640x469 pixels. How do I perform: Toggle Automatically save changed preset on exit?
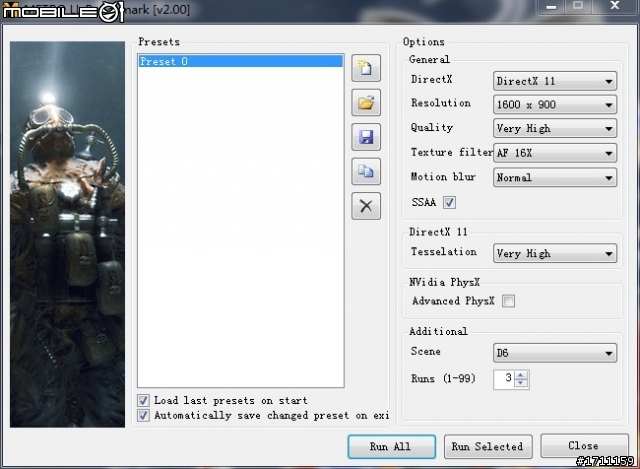[x=143, y=416]
